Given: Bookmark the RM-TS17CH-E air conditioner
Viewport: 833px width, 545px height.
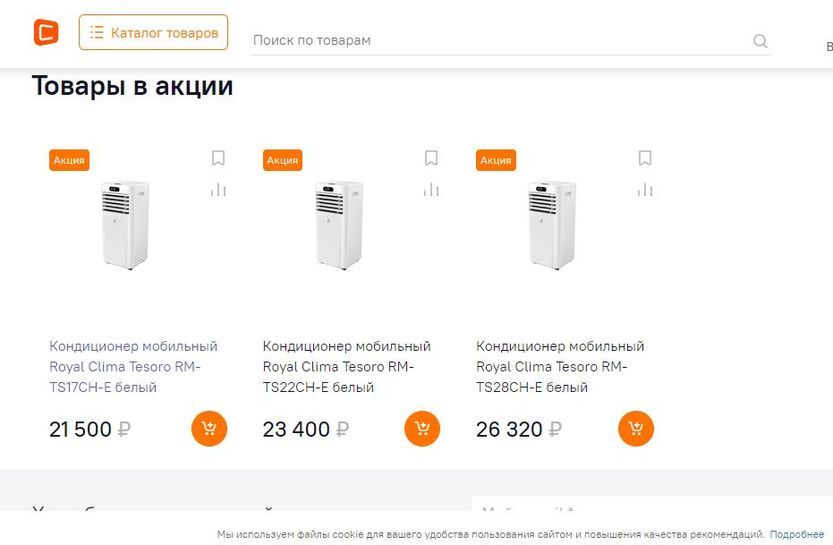Looking at the screenshot, I should coord(218,158).
